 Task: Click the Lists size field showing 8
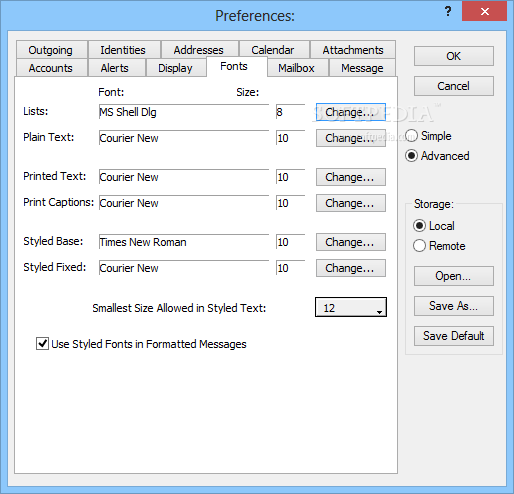point(290,112)
